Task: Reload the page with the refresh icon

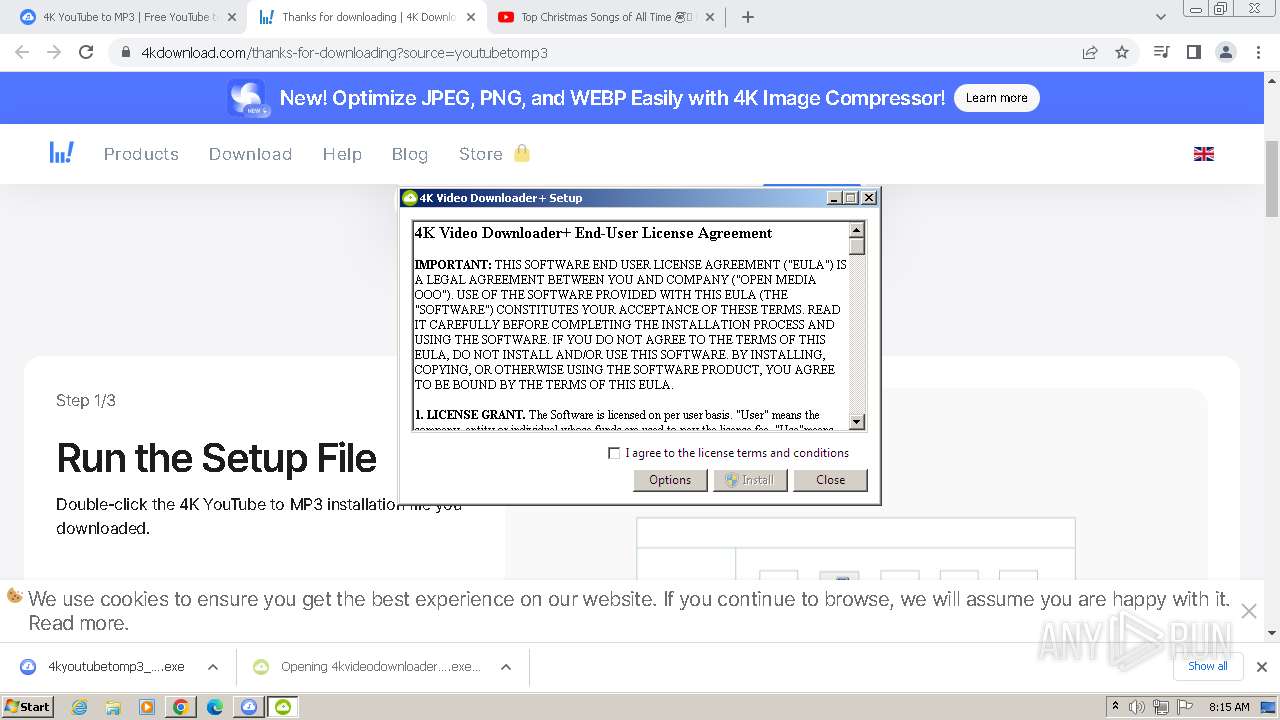Action: (x=86, y=52)
